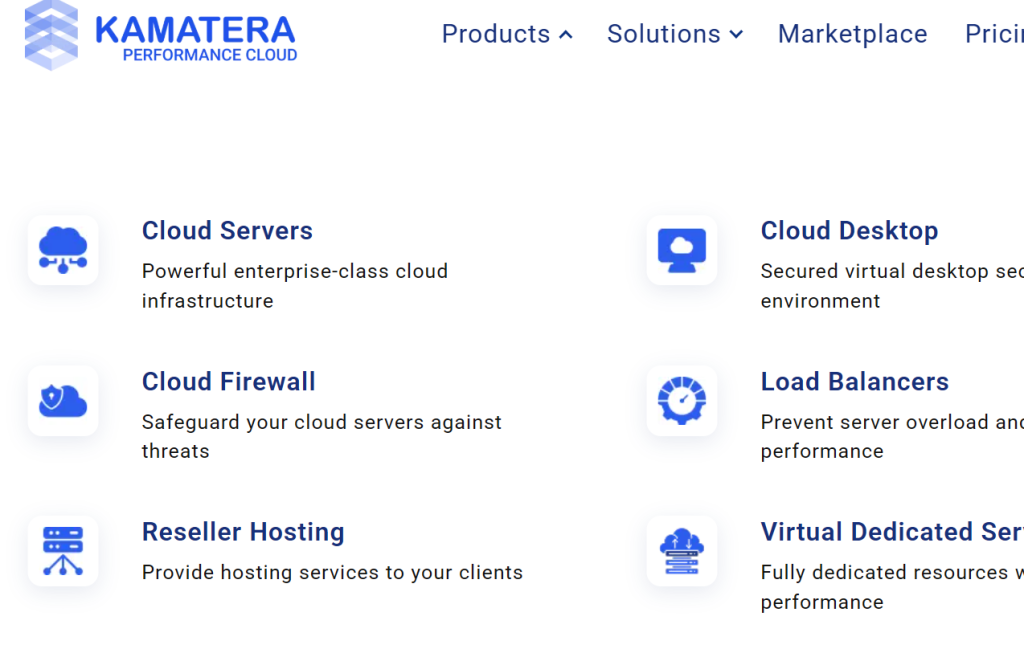Open the Cloud Firewall link
This screenshot has width=1024, height=649.
[229, 381]
